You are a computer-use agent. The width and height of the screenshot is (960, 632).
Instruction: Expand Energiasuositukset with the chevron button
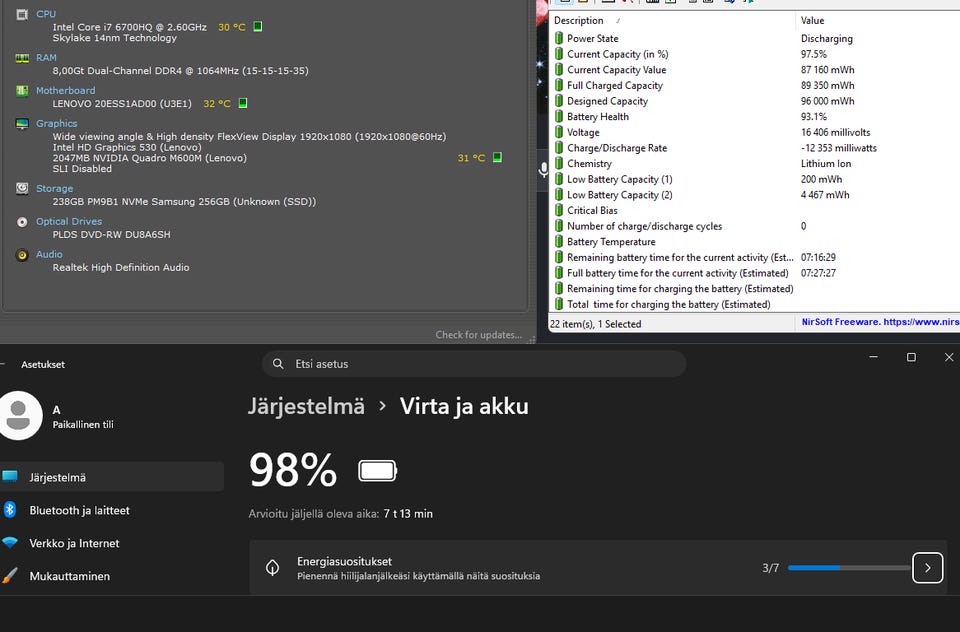[928, 568]
